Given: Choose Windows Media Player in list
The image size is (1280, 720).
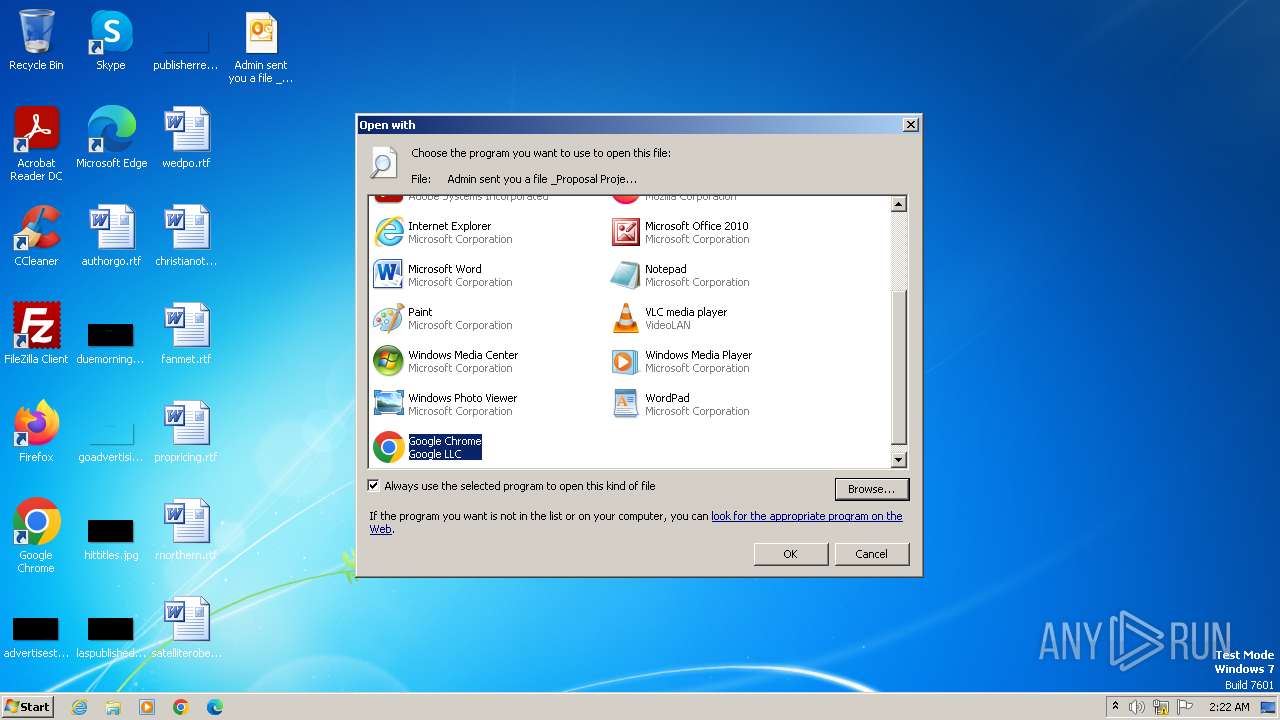Looking at the screenshot, I should pos(681,361).
